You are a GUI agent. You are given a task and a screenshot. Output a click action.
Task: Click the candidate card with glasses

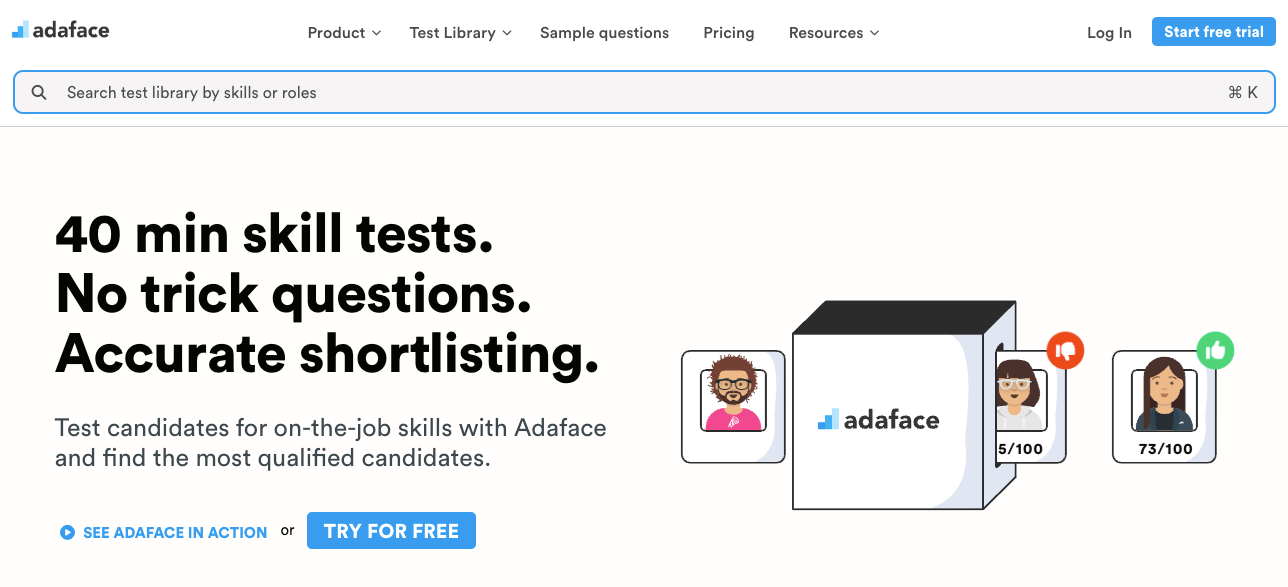pos(1024,408)
